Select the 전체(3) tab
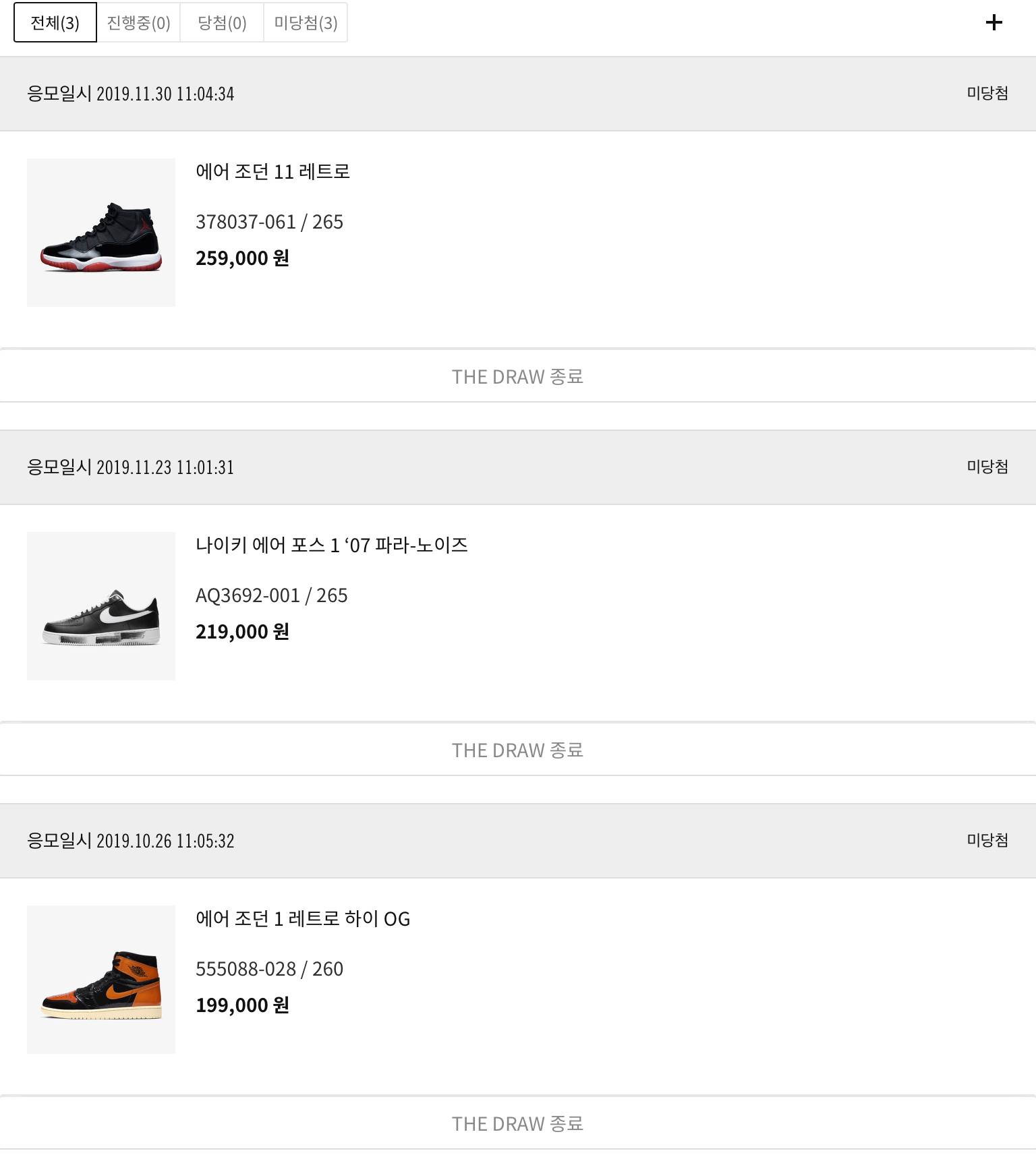This screenshot has width=1036, height=1155. coord(55,23)
